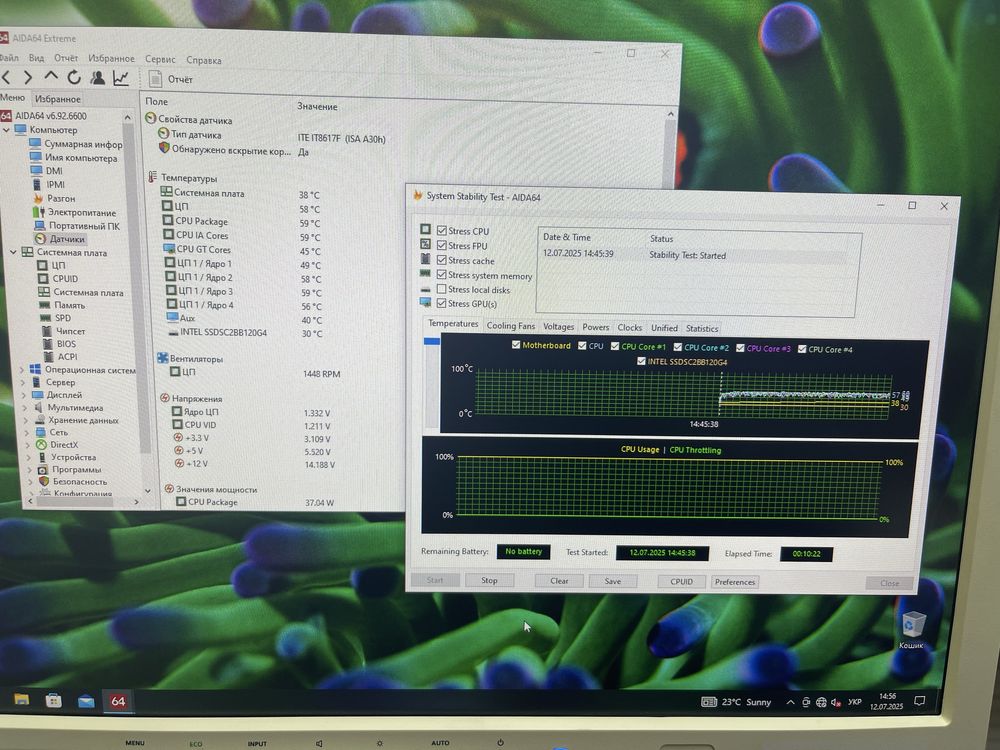Refresh the AIDA64 sensor view
1000x750 pixels.
coord(74,78)
